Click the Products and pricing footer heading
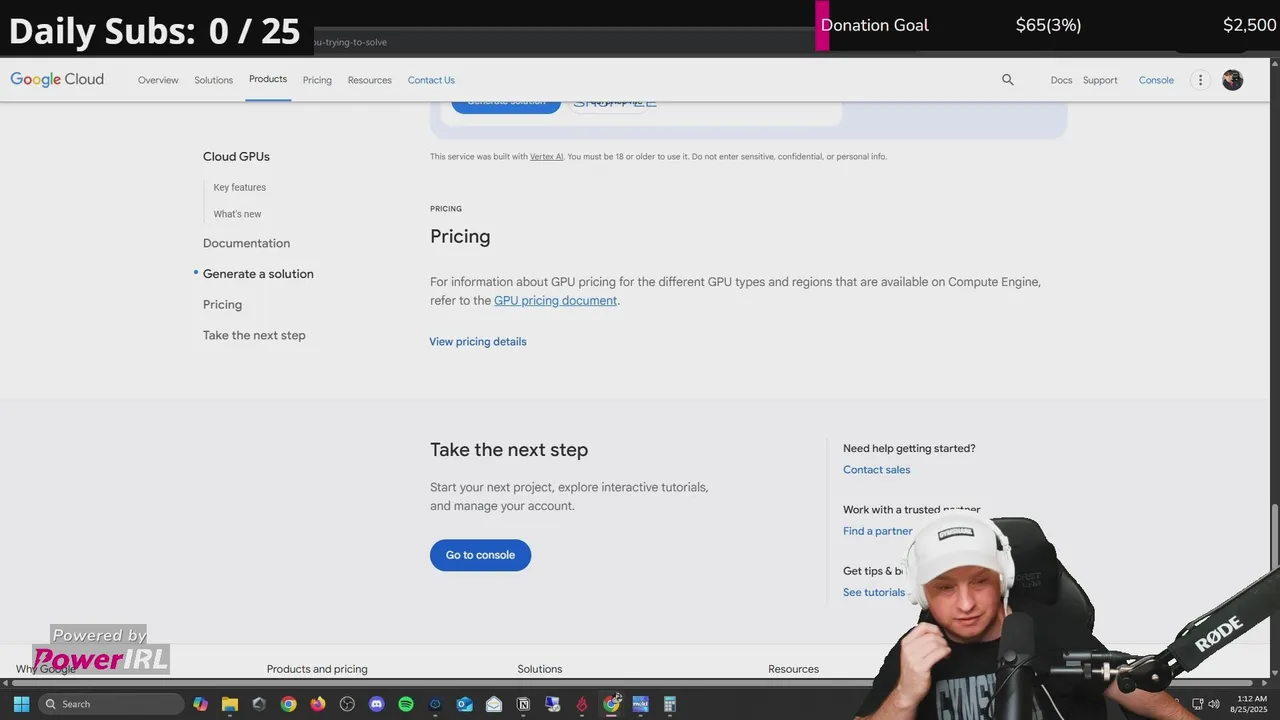Image resolution: width=1280 pixels, height=720 pixels. click(x=317, y=669)
